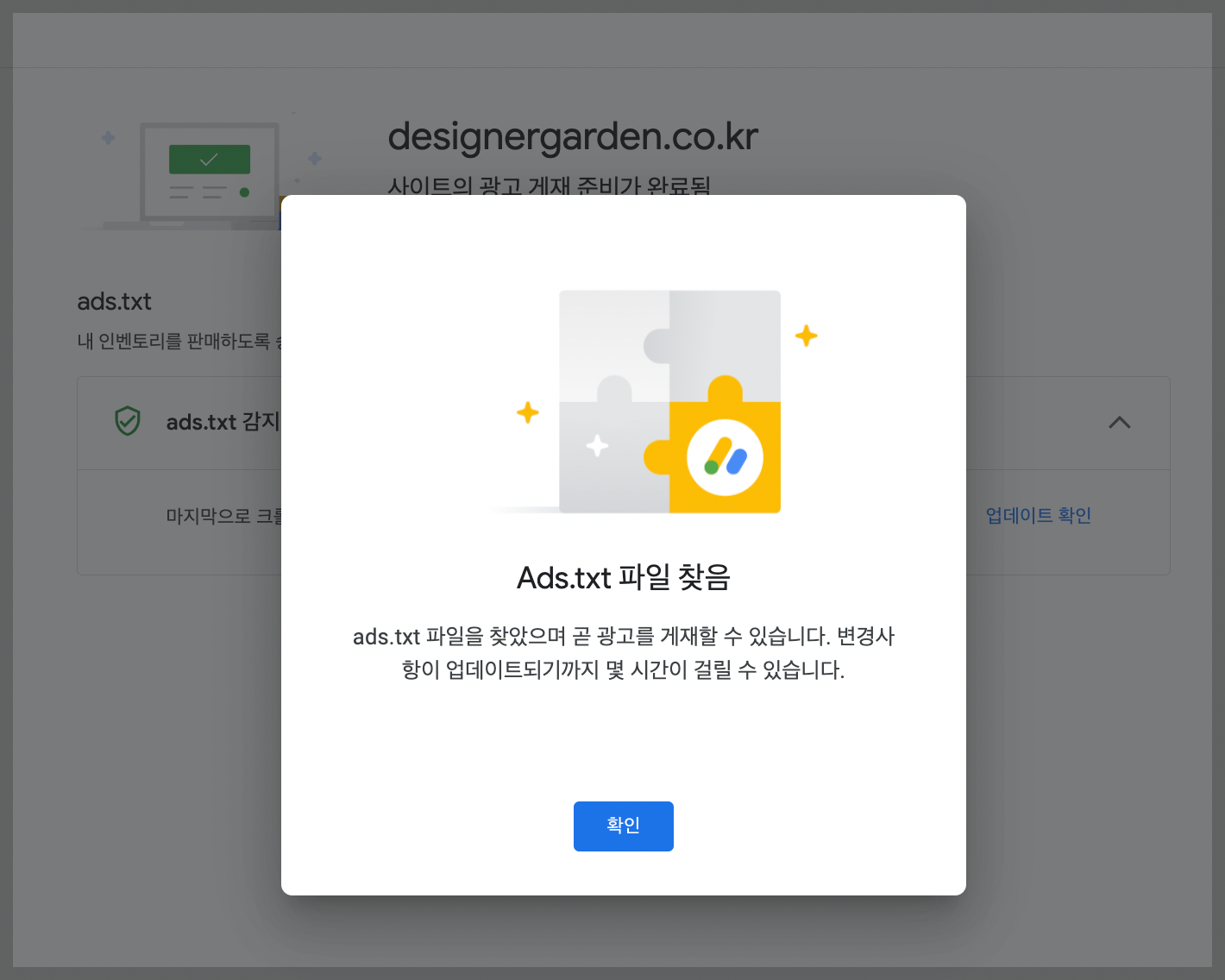1225x980 pixels.
Task: Open the 업데이트 확인 link
Action: pyautogui.click(x=1039, y=515)
